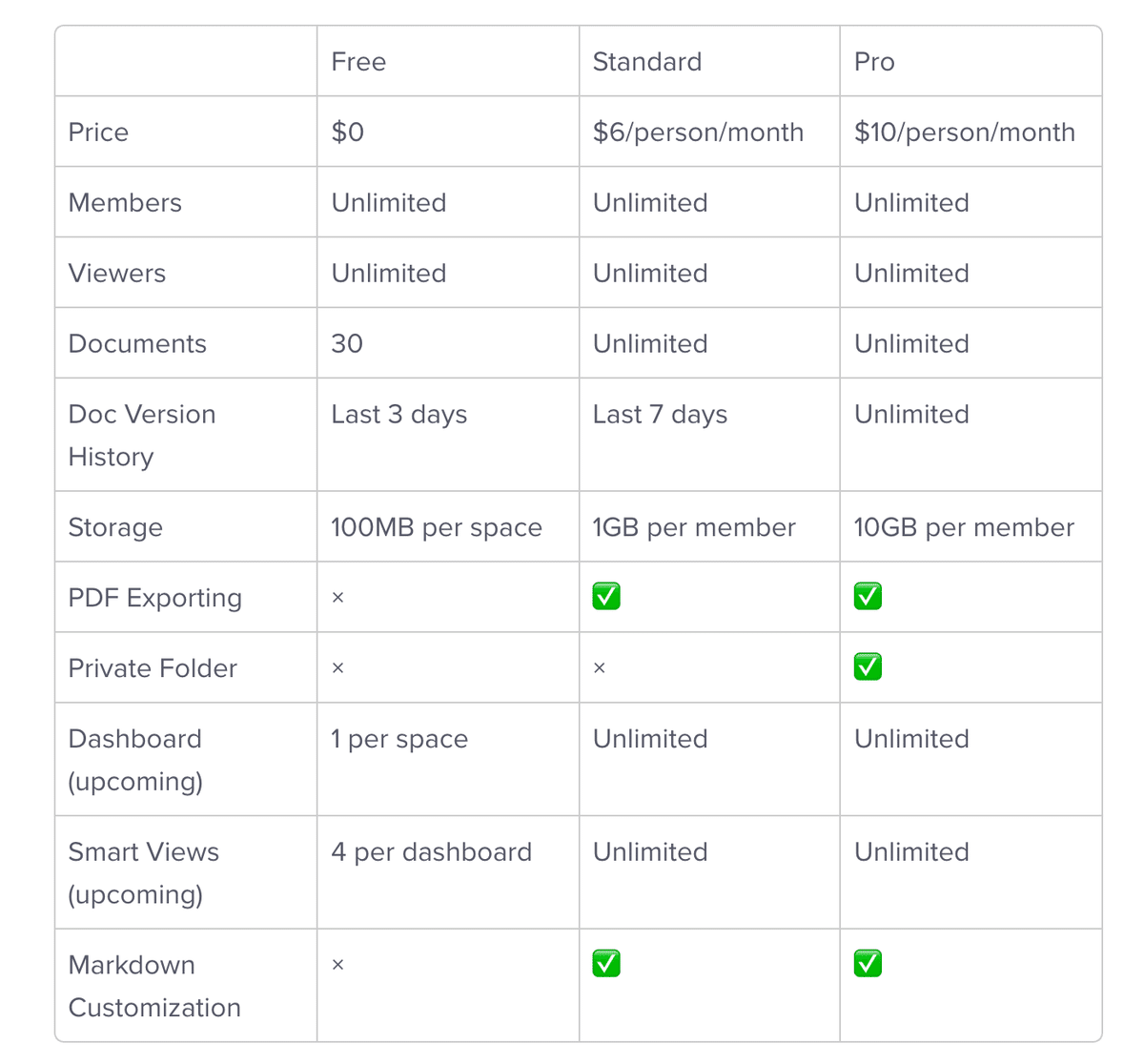Select the Standard plan column header
Viewport: 1144px width, 1064px height.
click(646, 62)
